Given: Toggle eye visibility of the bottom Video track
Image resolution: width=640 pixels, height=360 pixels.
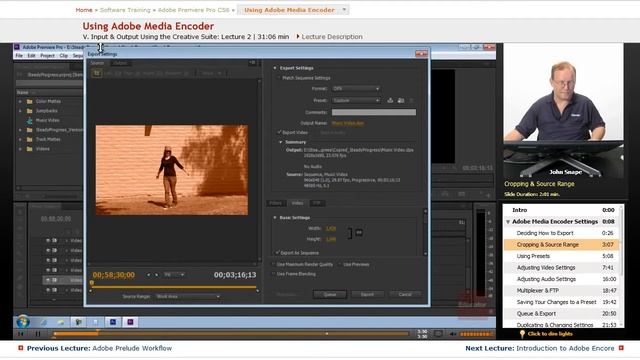Looking at the screenshot, I should [48, 290].
